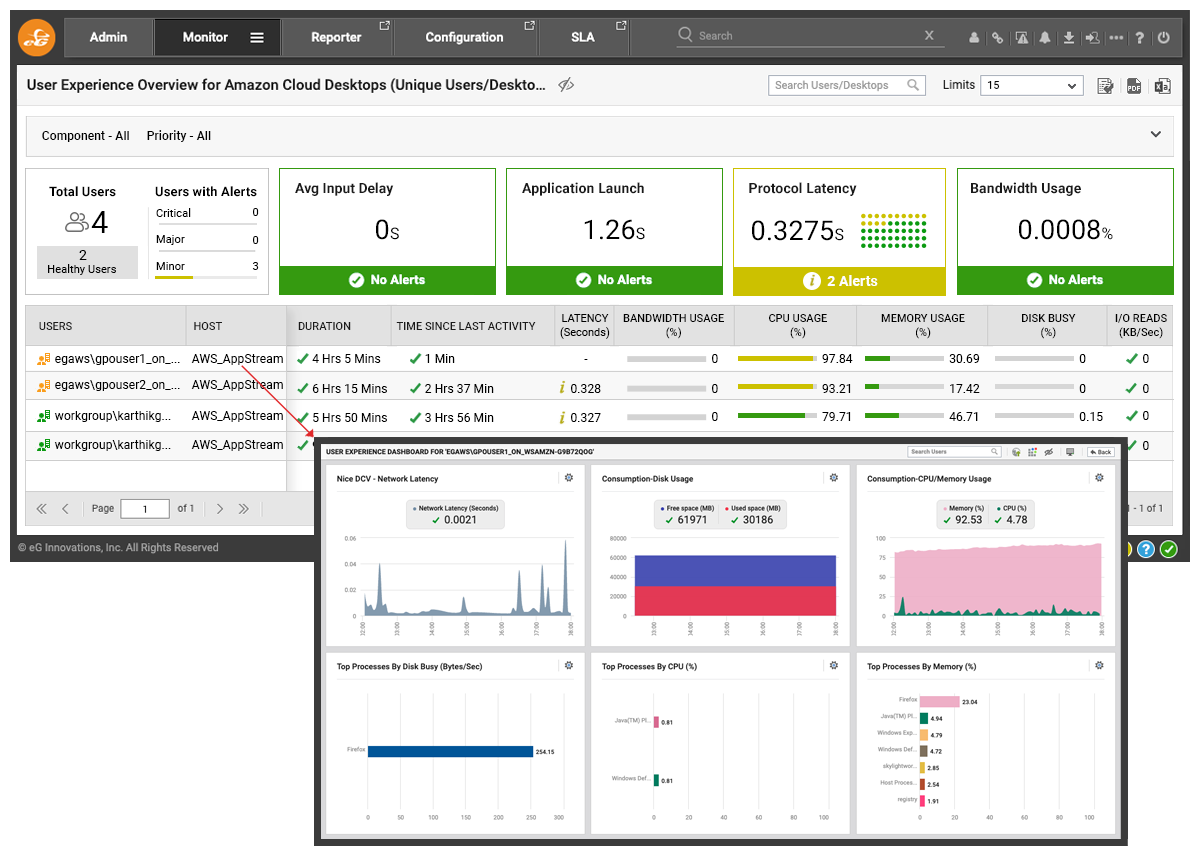Open the more options ellipsis icon
Screen dimensions: 1200x856
(x=1116, y=38)
